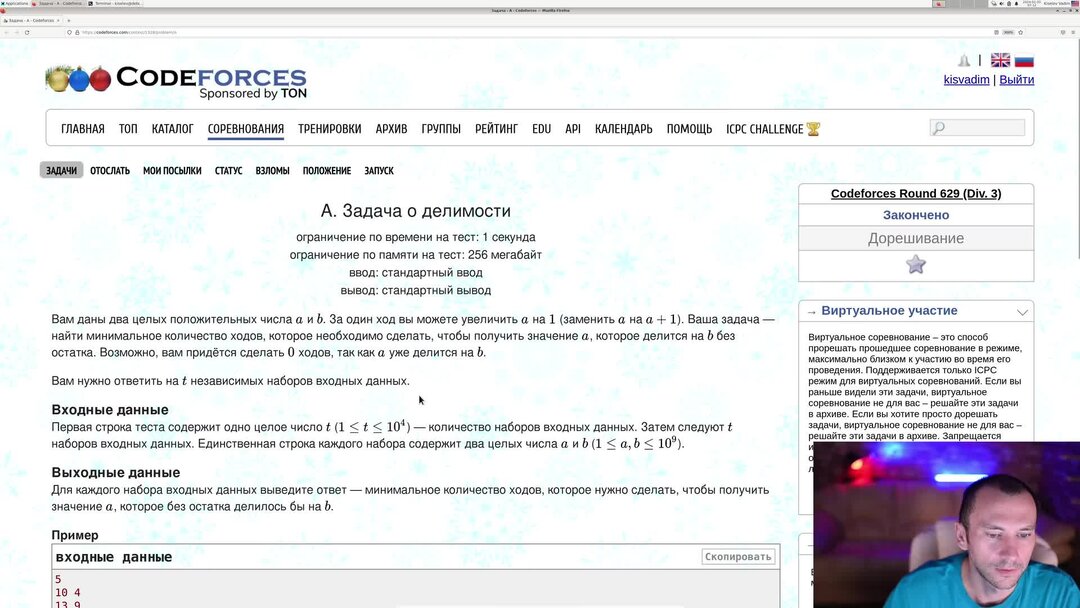1080x608 pixels.
Task: Click the star icon to favorite contest
Action: tap(915, 264)
